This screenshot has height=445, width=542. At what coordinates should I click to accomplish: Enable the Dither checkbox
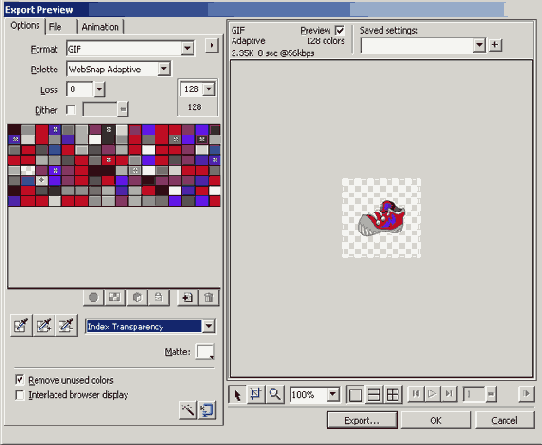click(x=71, y=110)
